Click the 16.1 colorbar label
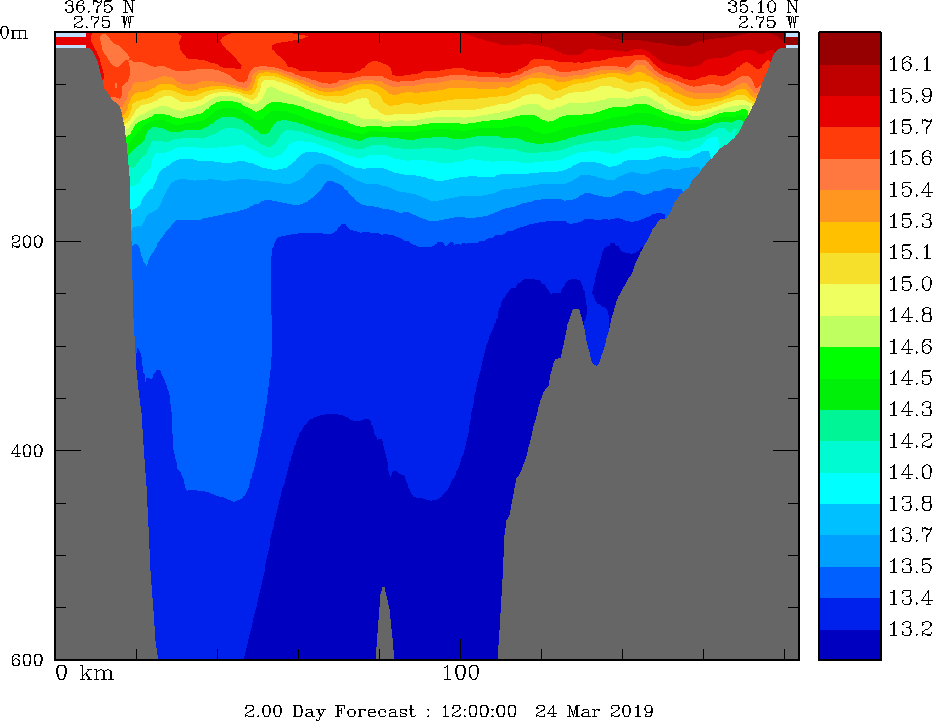The height and width of the screenshot is (721, 933). [910, 64]
